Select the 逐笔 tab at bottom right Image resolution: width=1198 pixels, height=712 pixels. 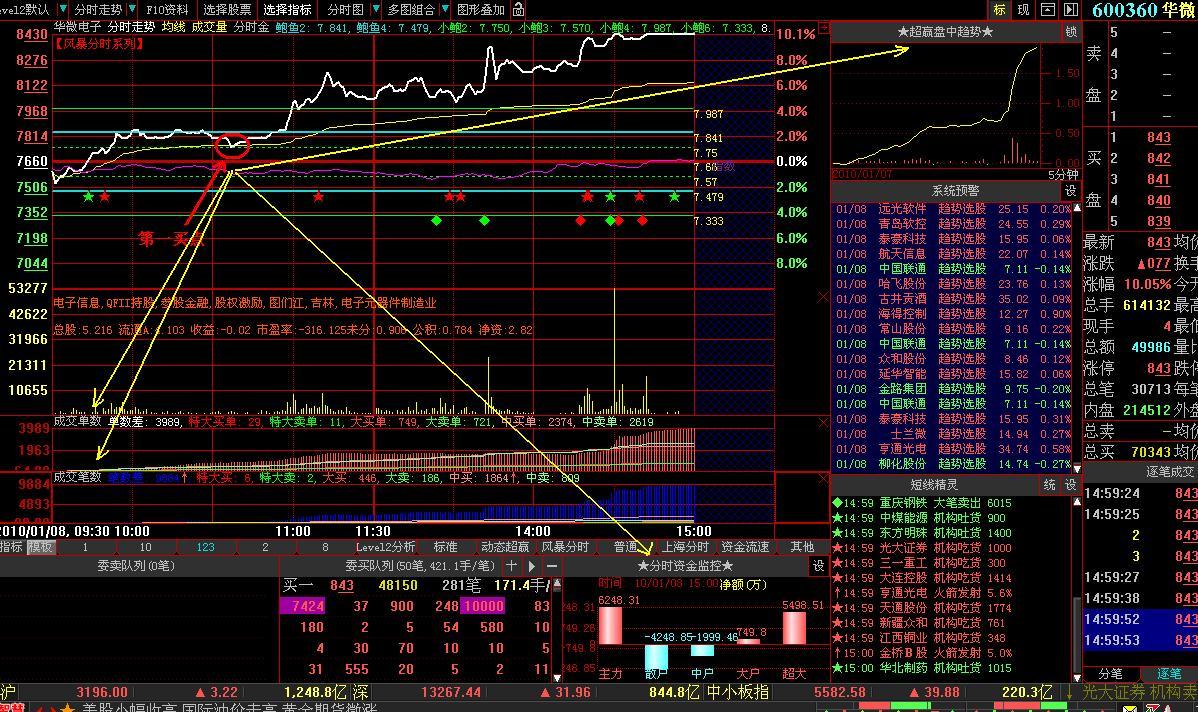click(1169, 674)
